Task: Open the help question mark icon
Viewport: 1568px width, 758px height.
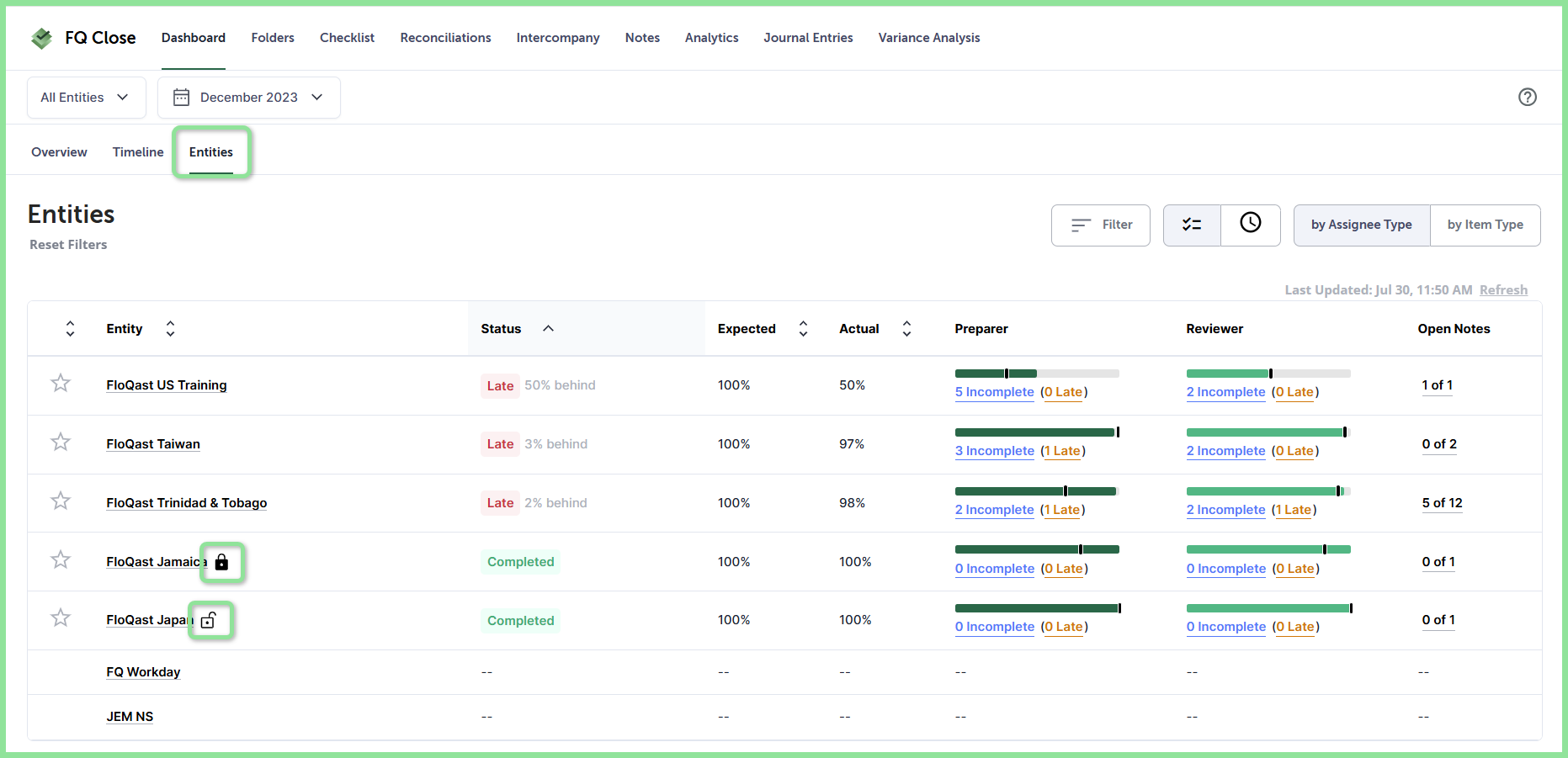Action: pyautogui.click(x=1528, y=98)
